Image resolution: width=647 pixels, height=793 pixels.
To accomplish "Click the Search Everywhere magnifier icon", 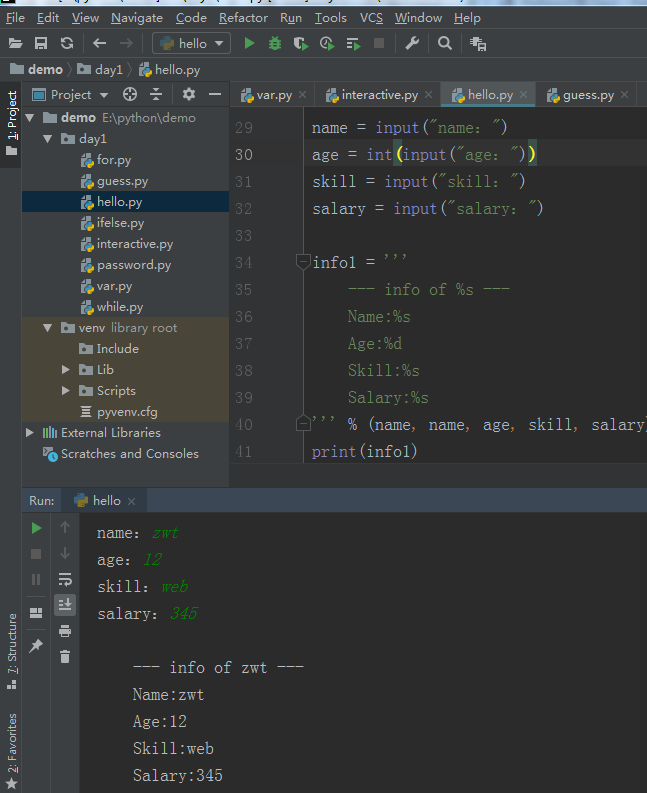I will pyautogui.click(x=445, y=43).
